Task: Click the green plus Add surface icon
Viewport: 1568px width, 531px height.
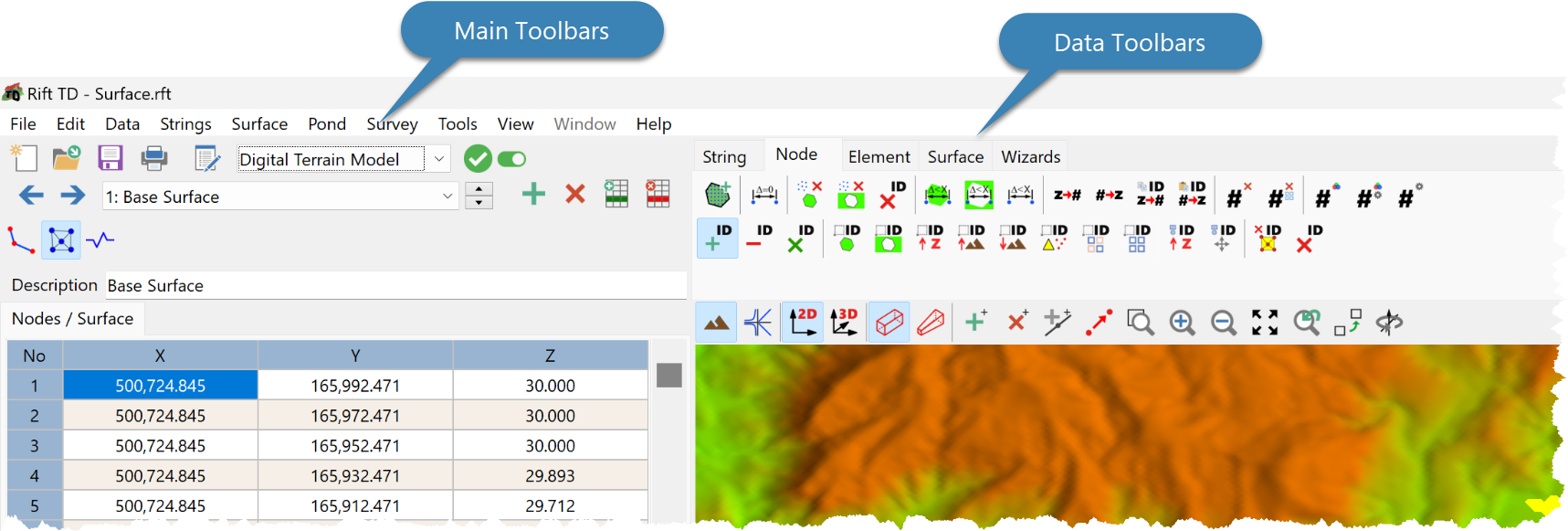Action: pyautogui.click(x=533, y=194)
